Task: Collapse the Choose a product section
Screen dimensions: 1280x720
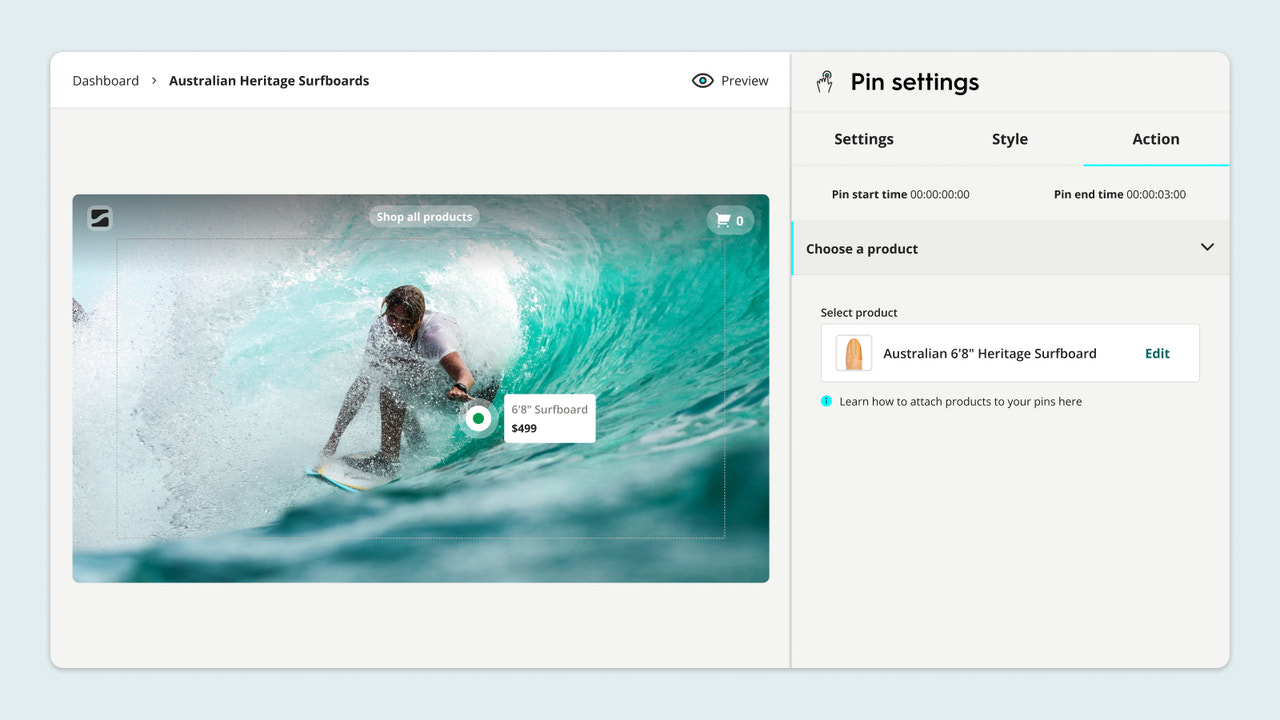Action: (1207, 247)
